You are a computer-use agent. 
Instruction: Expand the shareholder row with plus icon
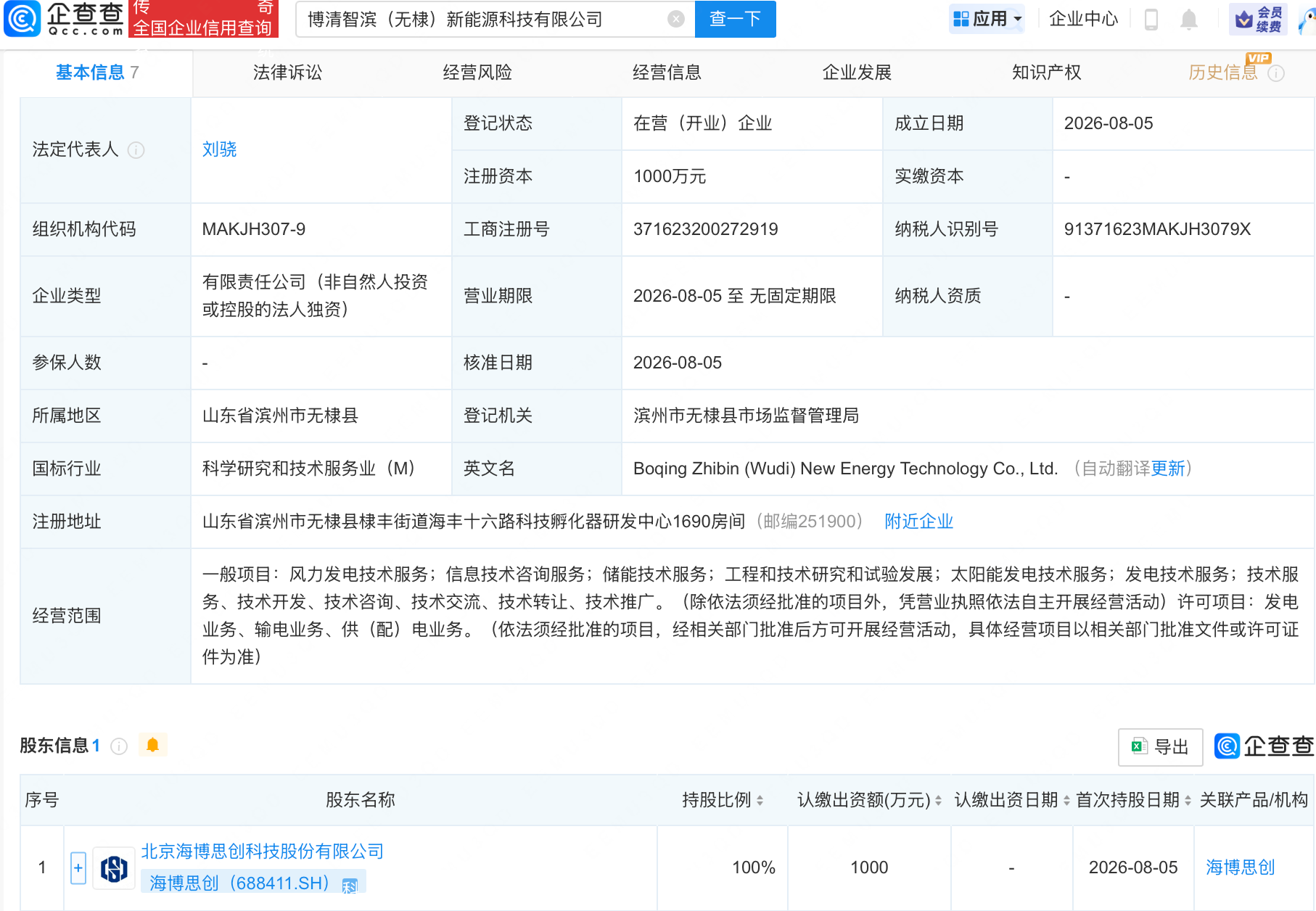78,867
